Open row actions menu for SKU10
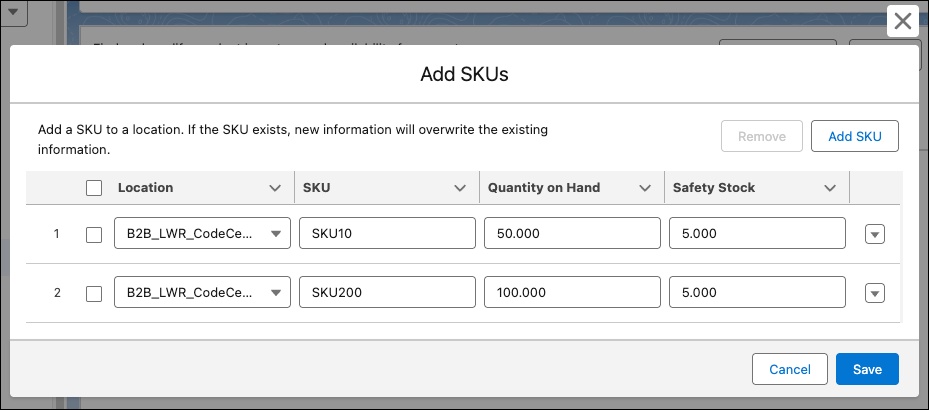929x410 pixels. click(x=874, y=235)
